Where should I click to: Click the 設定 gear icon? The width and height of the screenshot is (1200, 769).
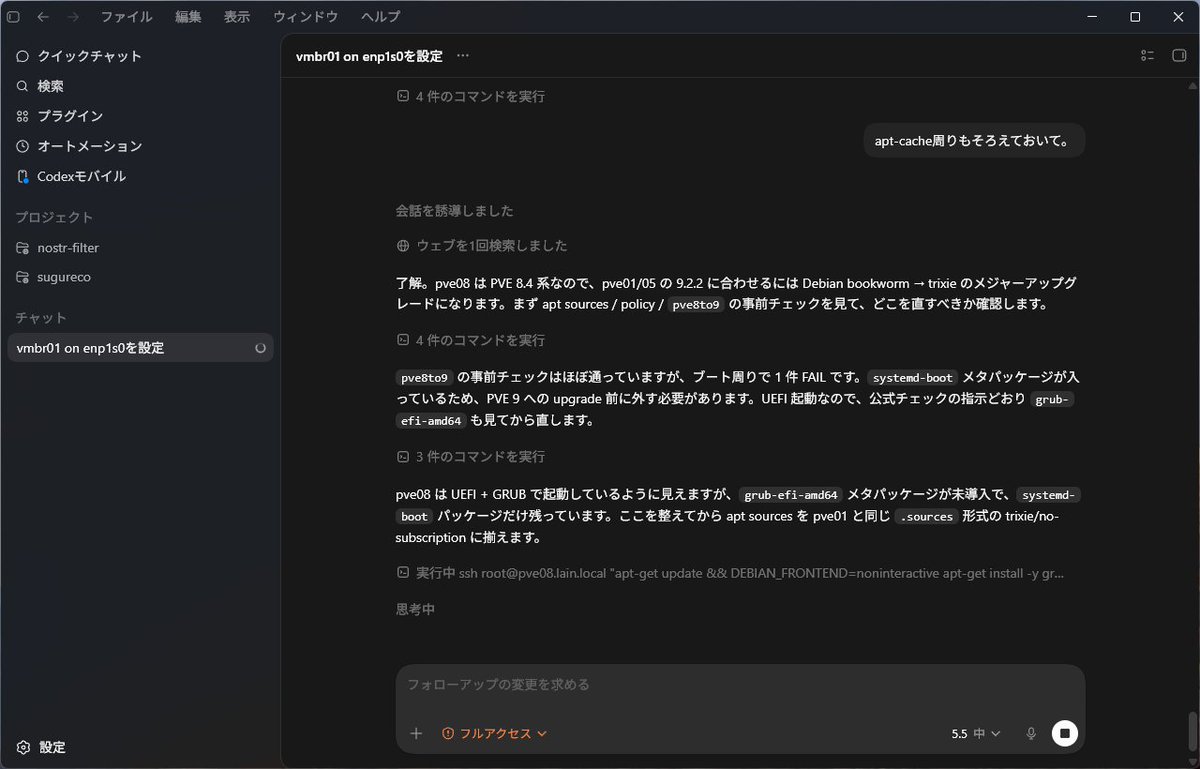(23, 747)
